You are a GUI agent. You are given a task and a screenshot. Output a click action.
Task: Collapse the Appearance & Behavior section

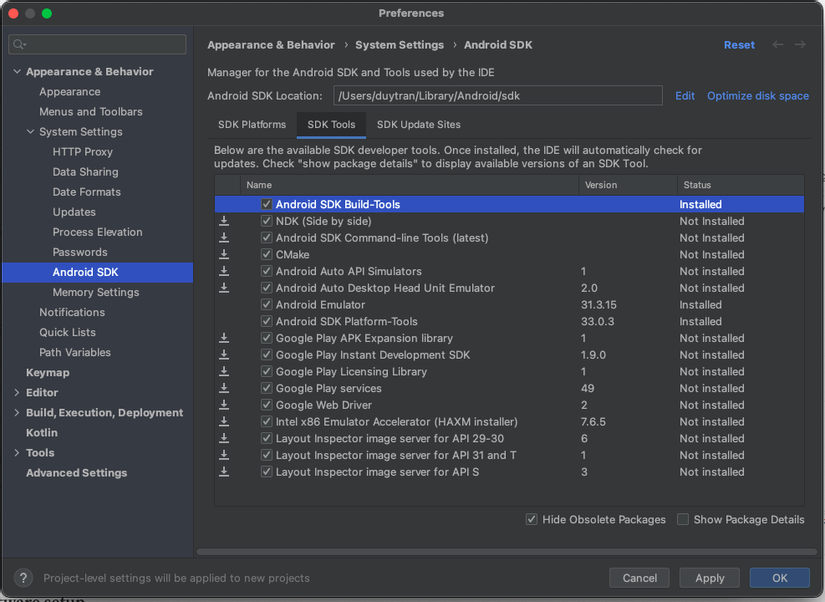17,71
